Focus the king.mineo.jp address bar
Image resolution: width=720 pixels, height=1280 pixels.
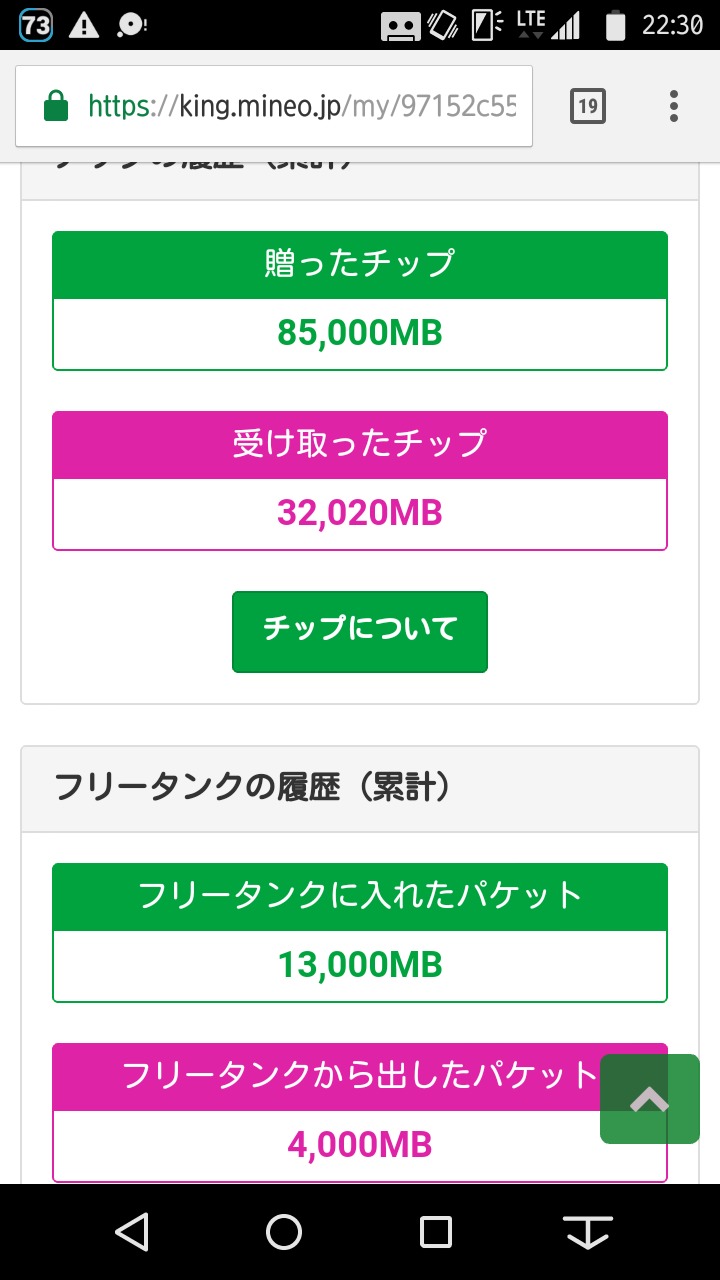[300, 106]
